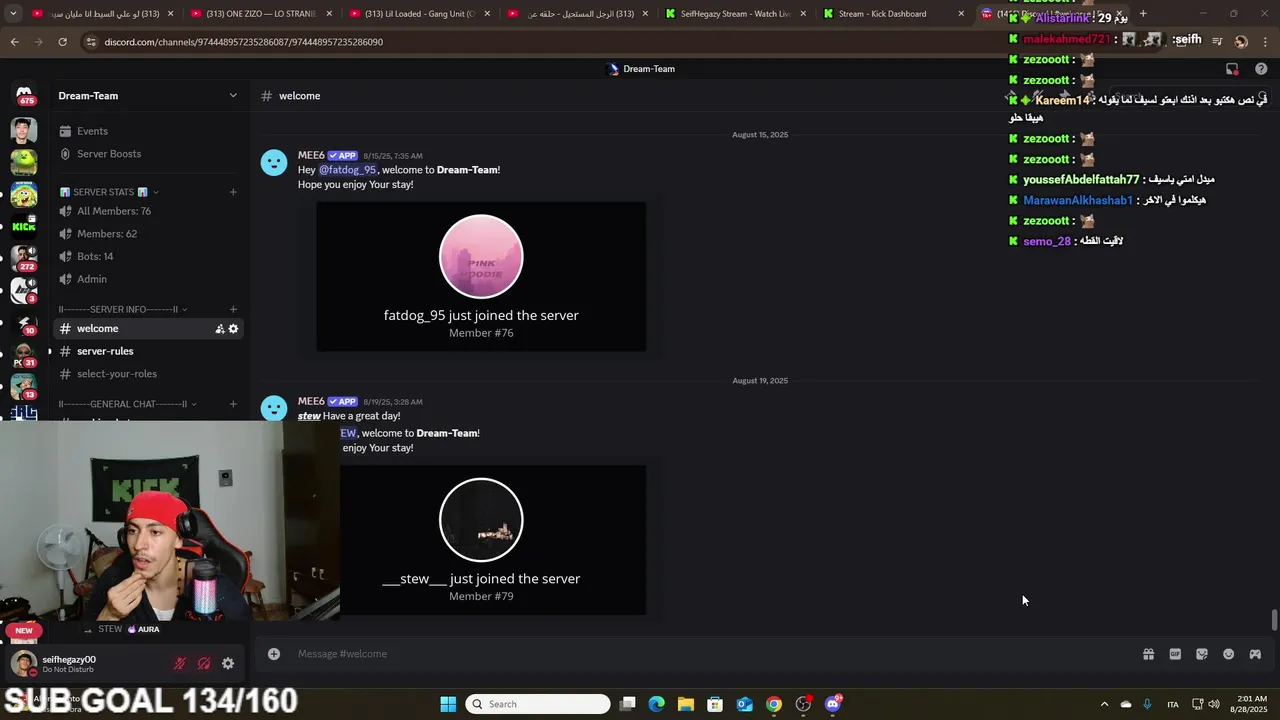Open Members: 62 voice channel

148,234
